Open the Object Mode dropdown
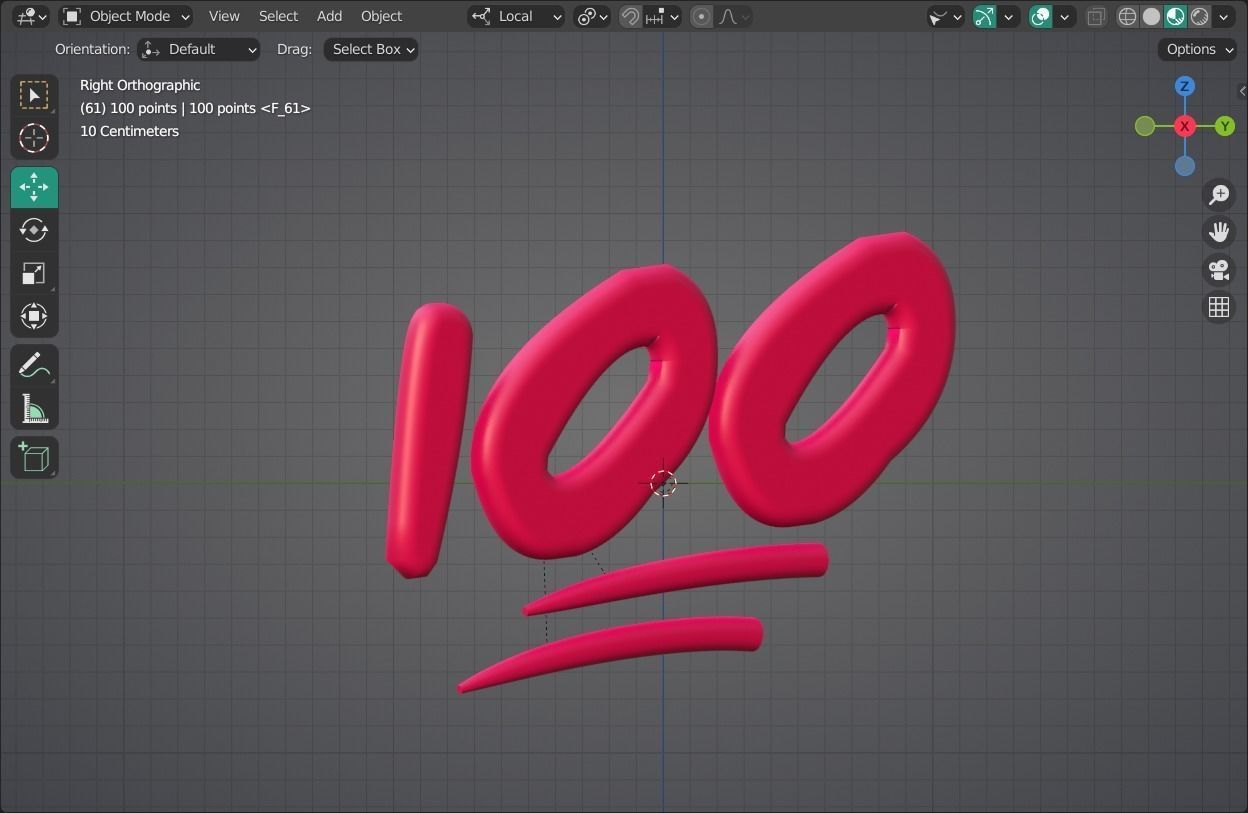The width and height of the screenshot is (1248, 813). click(x=126, y=16)
